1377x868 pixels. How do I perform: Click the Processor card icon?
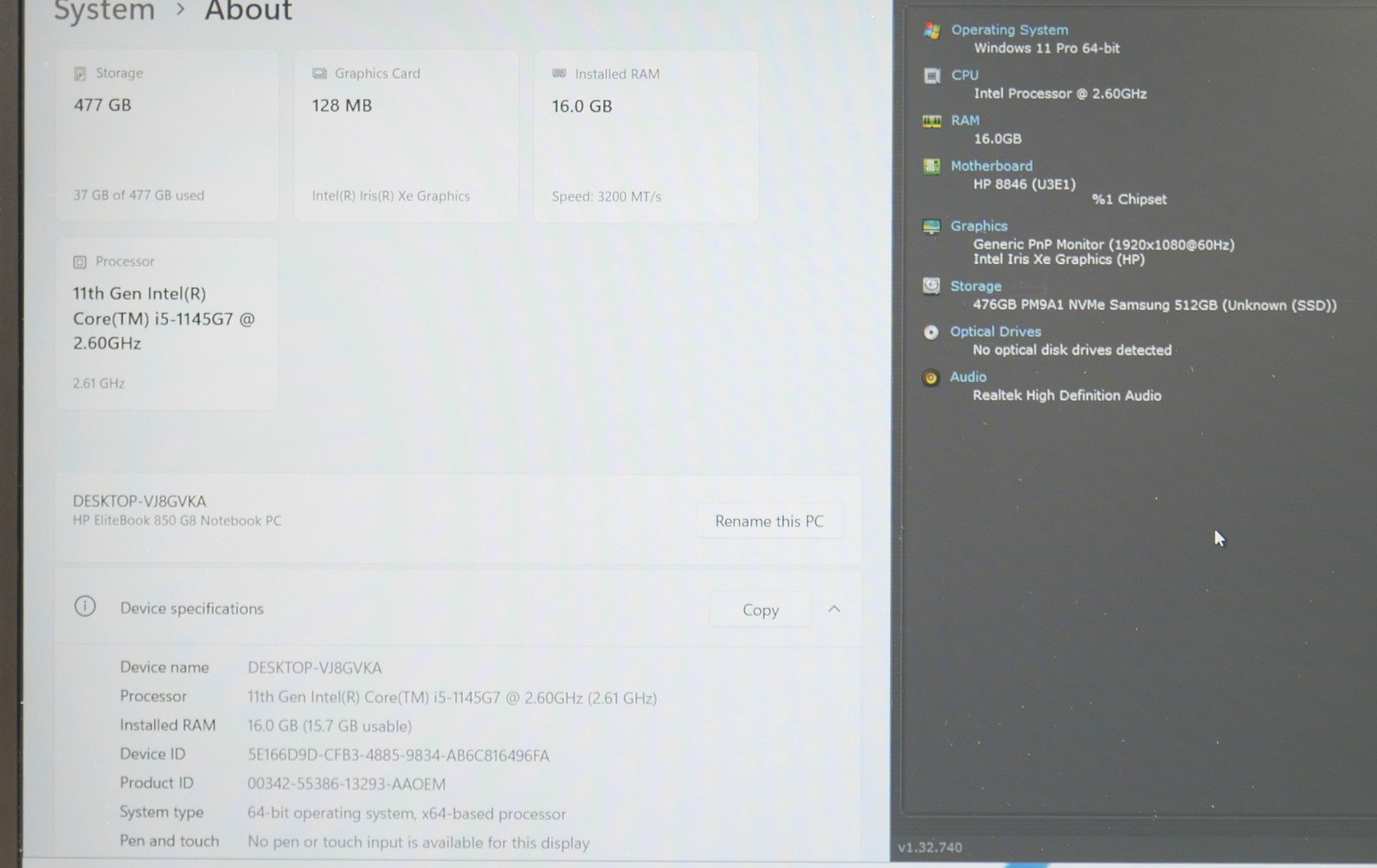[80, 262]
